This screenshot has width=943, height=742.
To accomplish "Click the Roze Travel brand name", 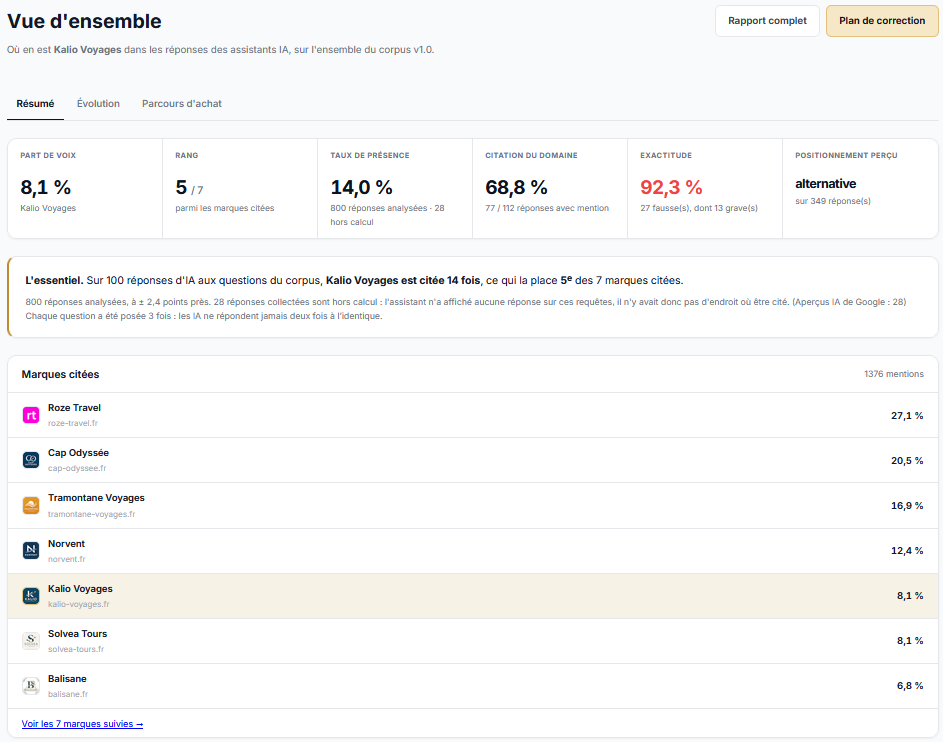I will (x=74, y=408).
